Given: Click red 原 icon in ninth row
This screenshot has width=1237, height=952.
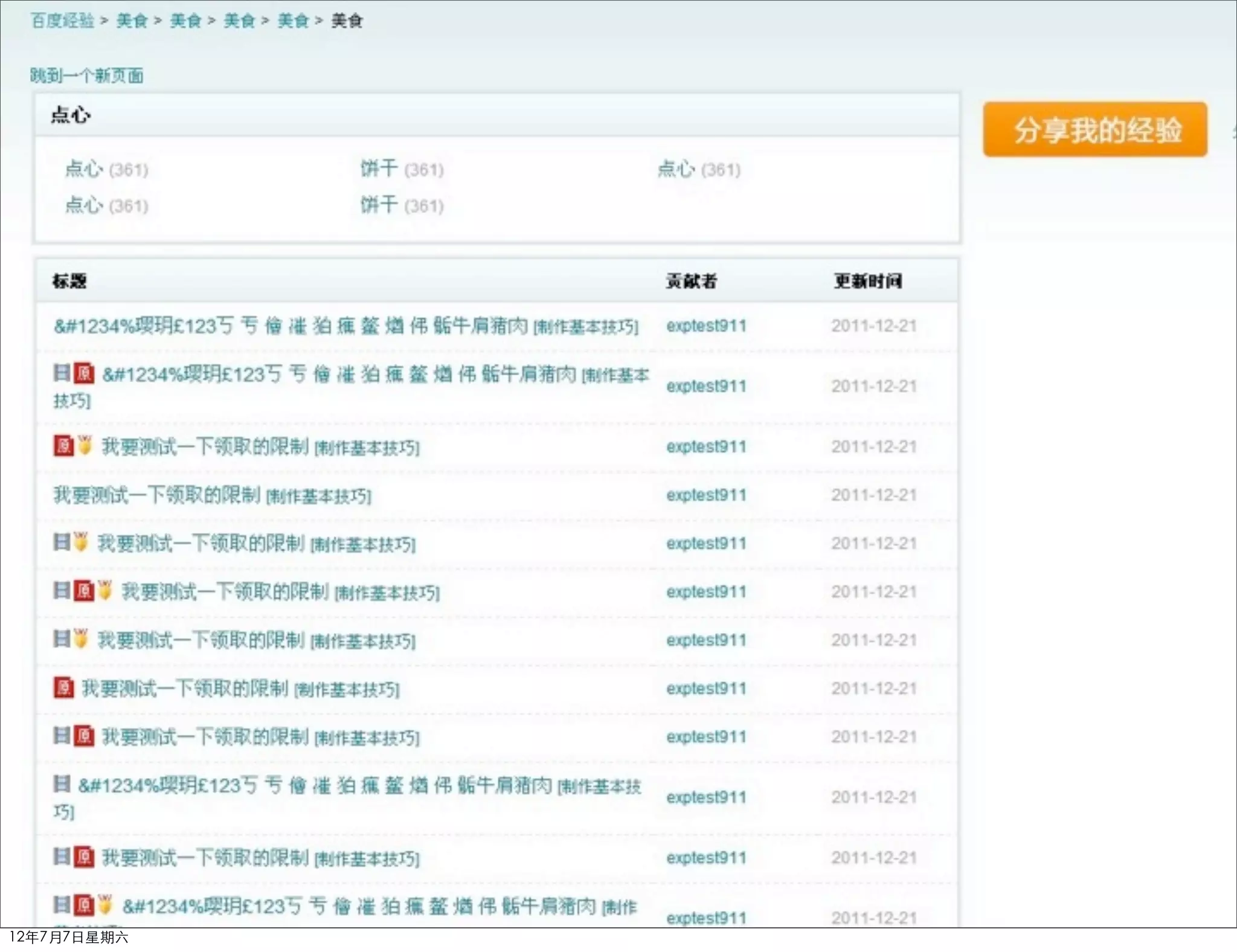Looking at the screenshot, I should point(84,736).
